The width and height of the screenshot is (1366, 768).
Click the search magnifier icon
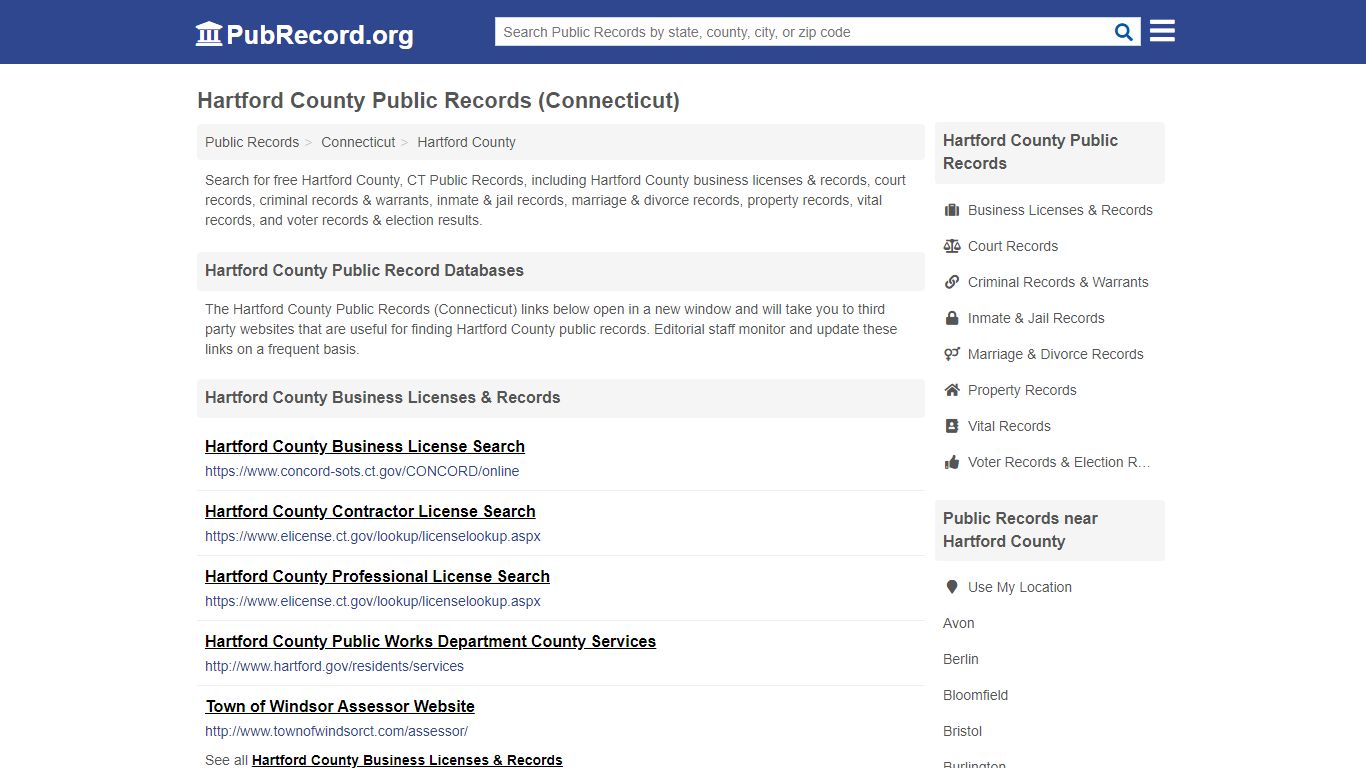point(1124,32)
